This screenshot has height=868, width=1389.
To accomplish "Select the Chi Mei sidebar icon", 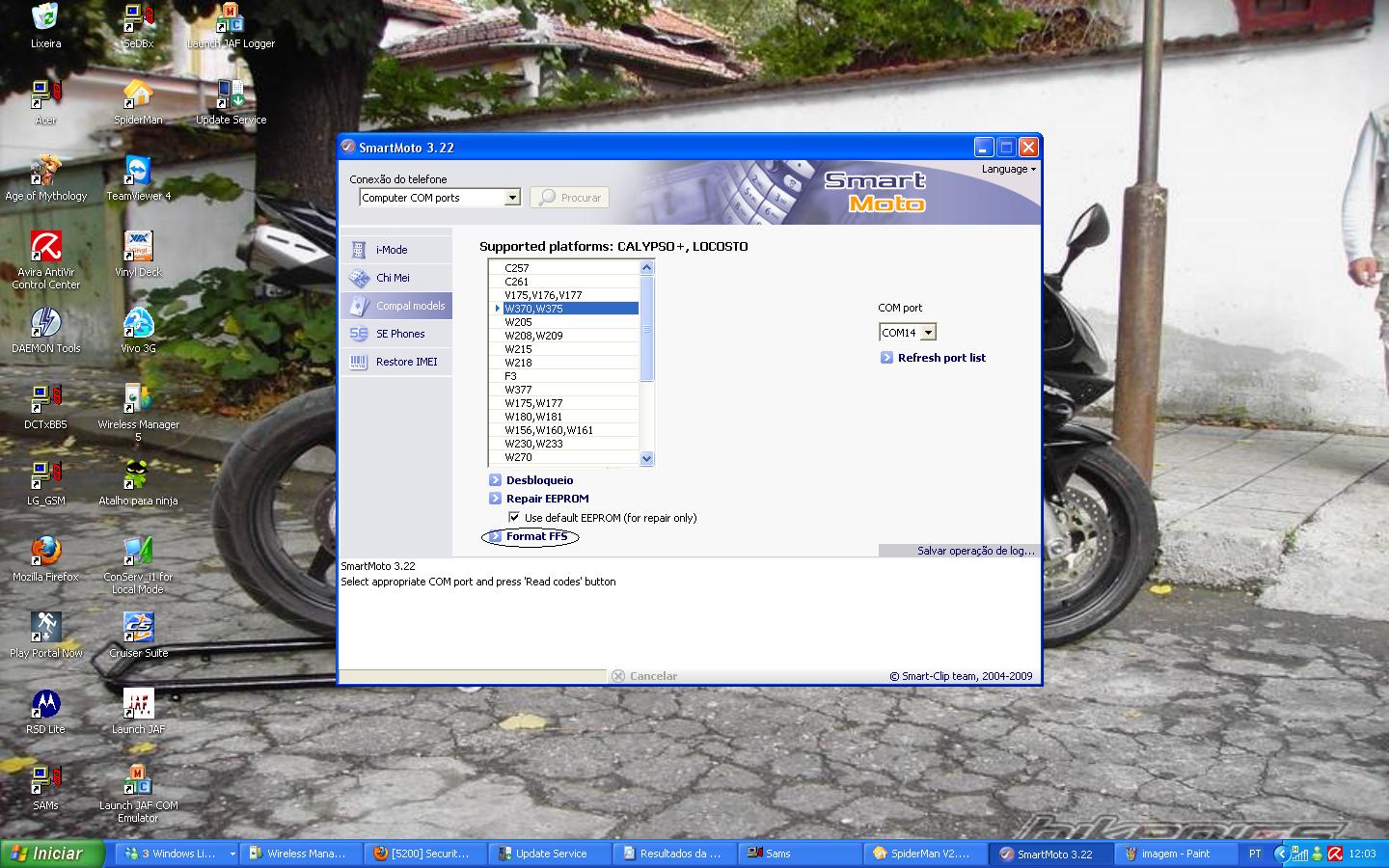I will 359,278.
